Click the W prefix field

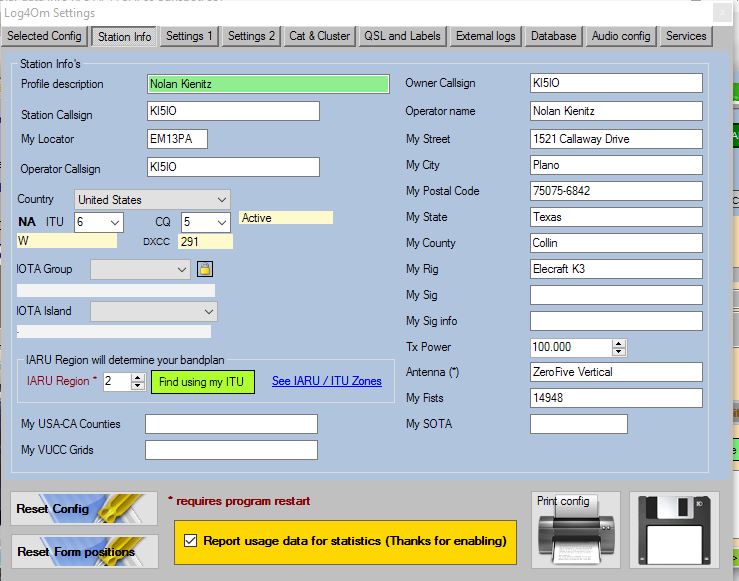tap(66, 241)
